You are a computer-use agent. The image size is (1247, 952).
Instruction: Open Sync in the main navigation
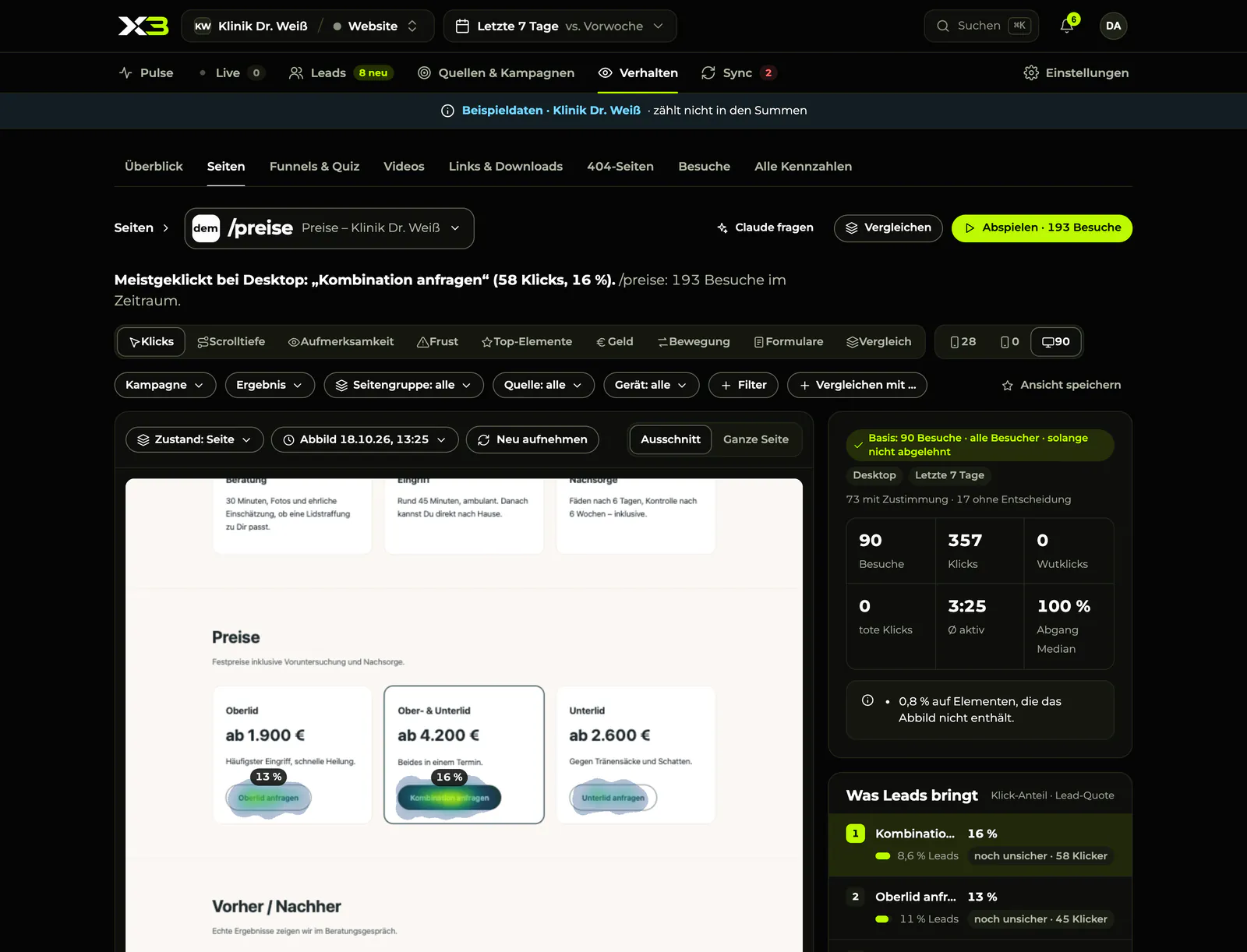pos(738,72)
